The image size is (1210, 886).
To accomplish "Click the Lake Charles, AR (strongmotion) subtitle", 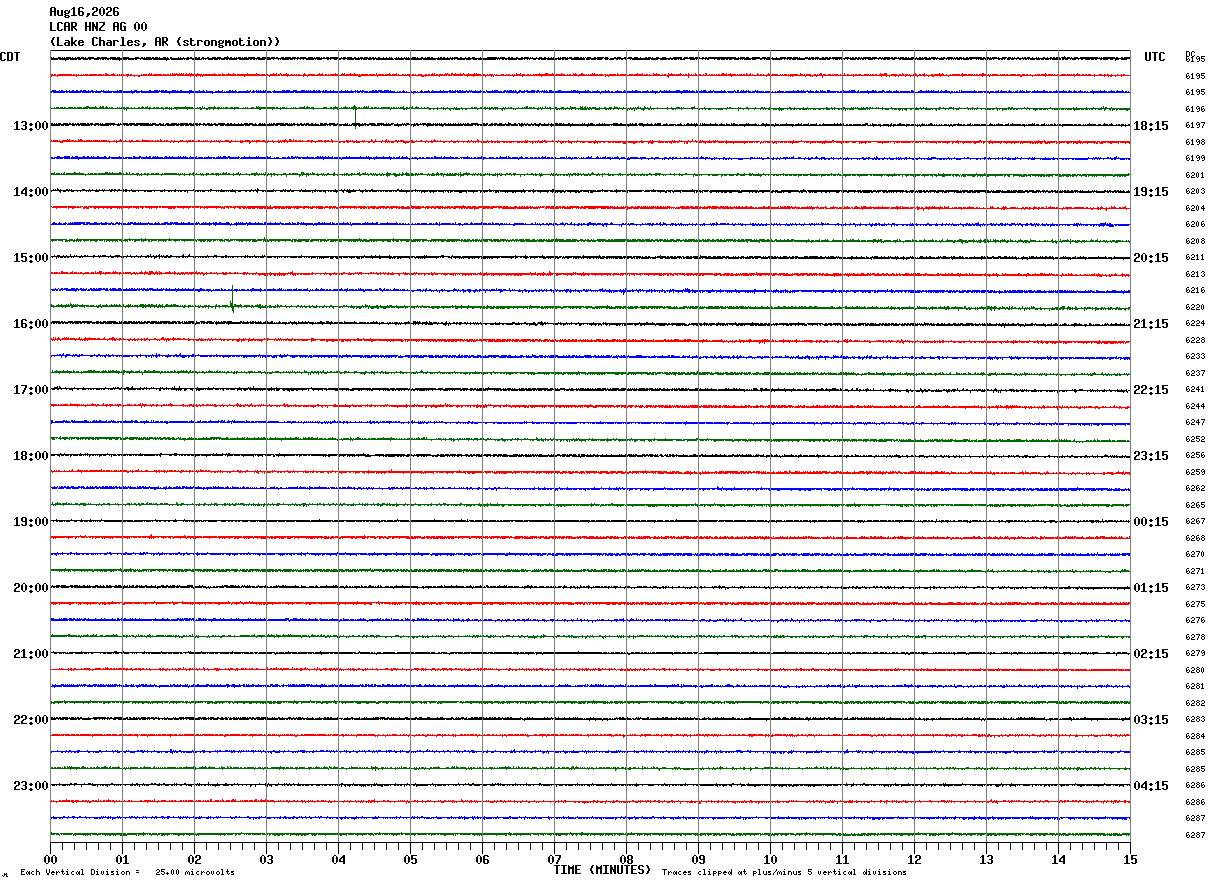I will pos(165,42).
